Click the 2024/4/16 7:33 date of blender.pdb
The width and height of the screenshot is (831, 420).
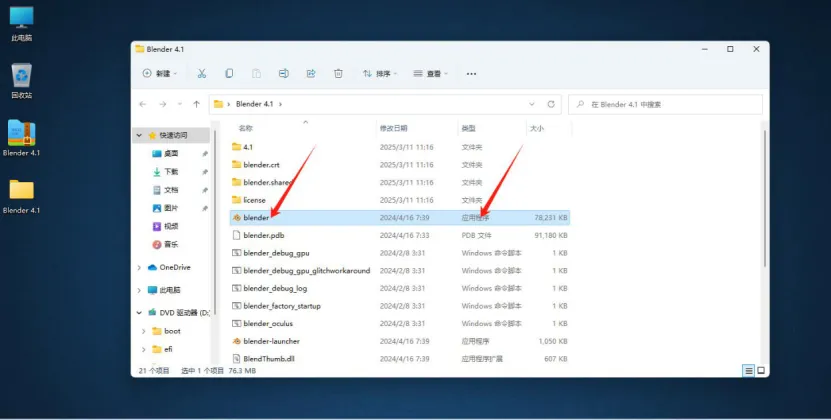click(x=404, y=235)
